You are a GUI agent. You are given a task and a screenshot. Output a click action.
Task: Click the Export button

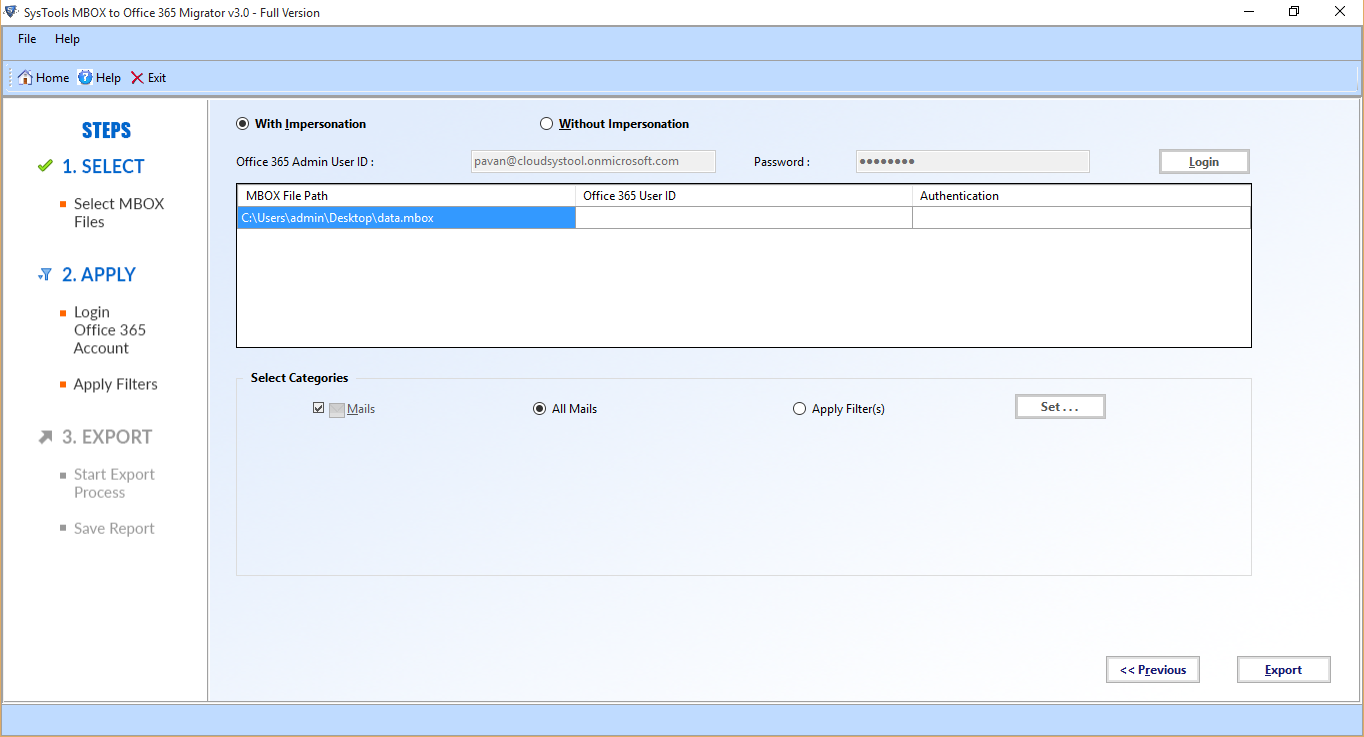tap(1283, 670)
